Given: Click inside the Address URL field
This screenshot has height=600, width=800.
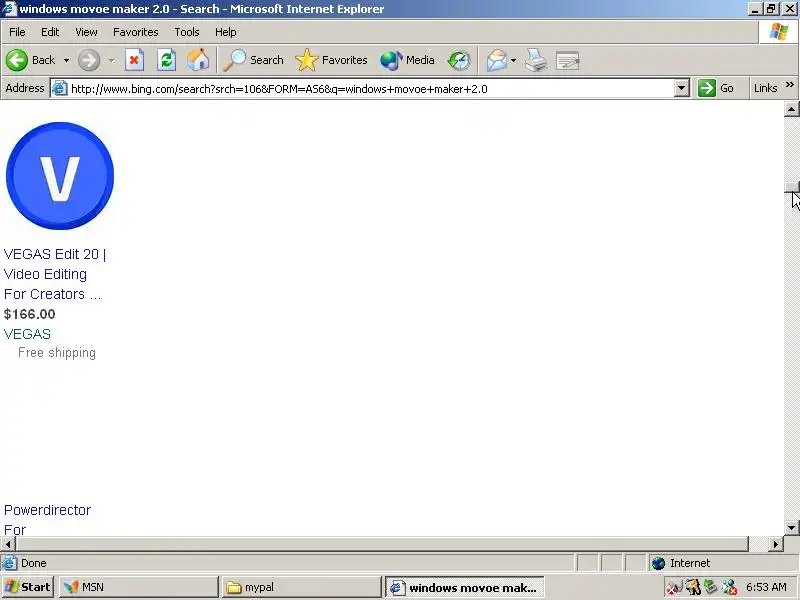Looking at the screenshot, I should click(x=371, y=89).
